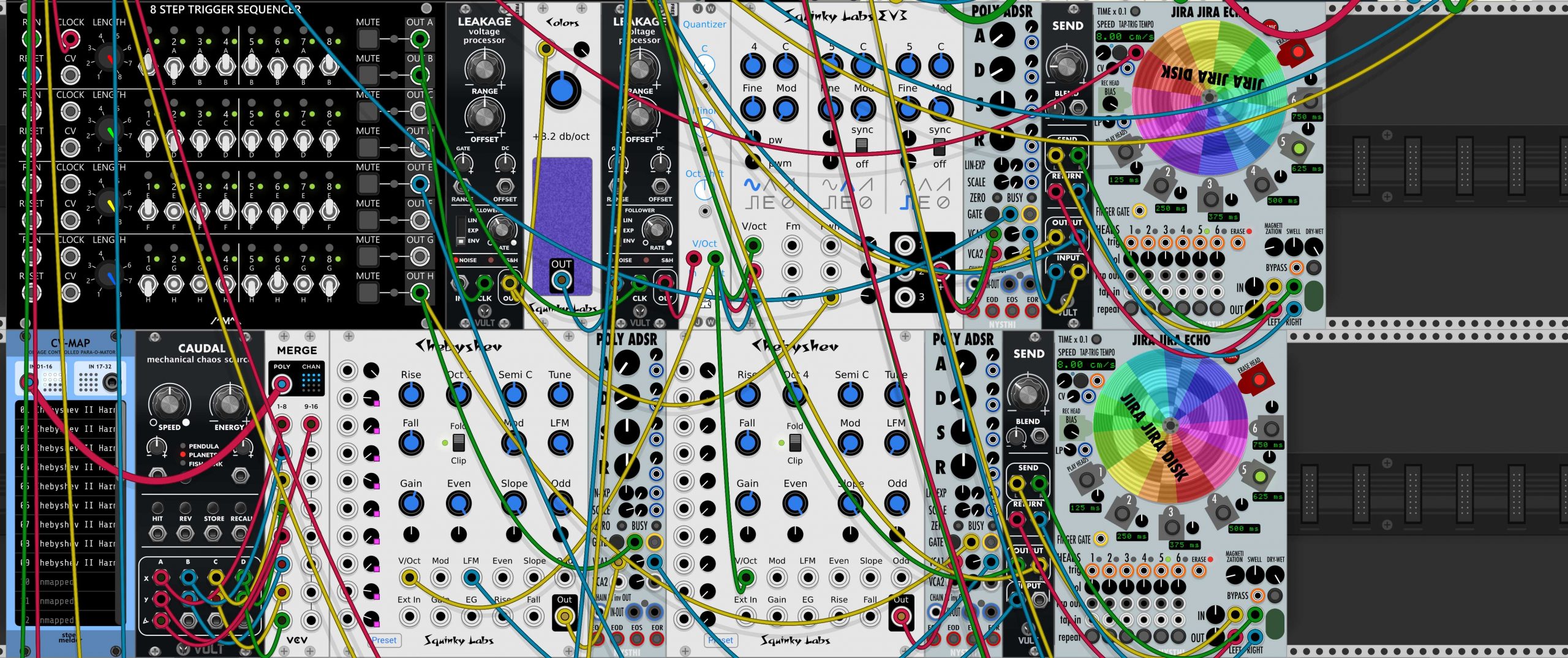Screen dimensions: 1568x658
Task: Push the HIT button on Caudal
Action: point(157,508)
